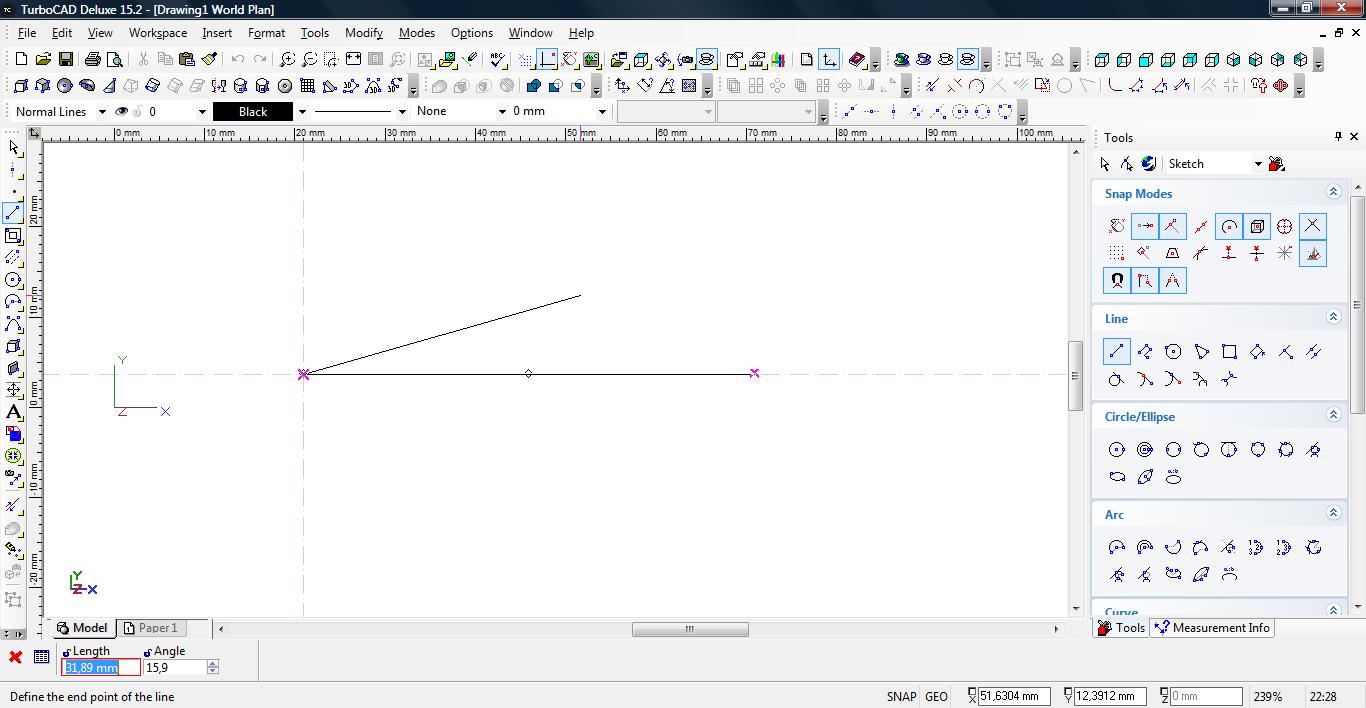Select the Text tool in left toolbar
This screenshot has height=708, width=1366.
[14, 412]
